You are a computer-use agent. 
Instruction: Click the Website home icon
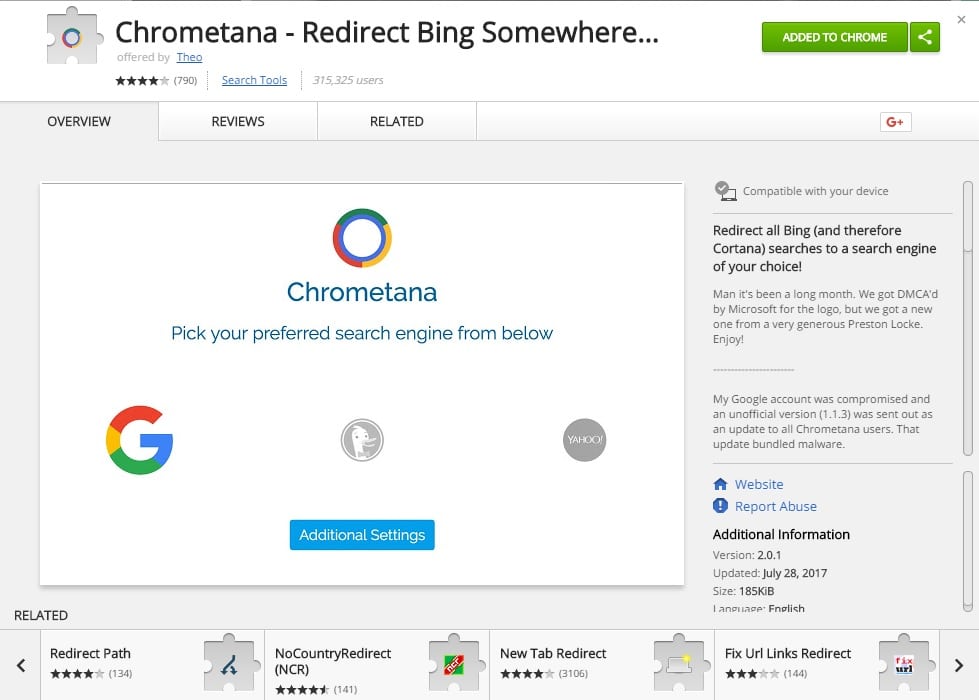coord(720,484)
